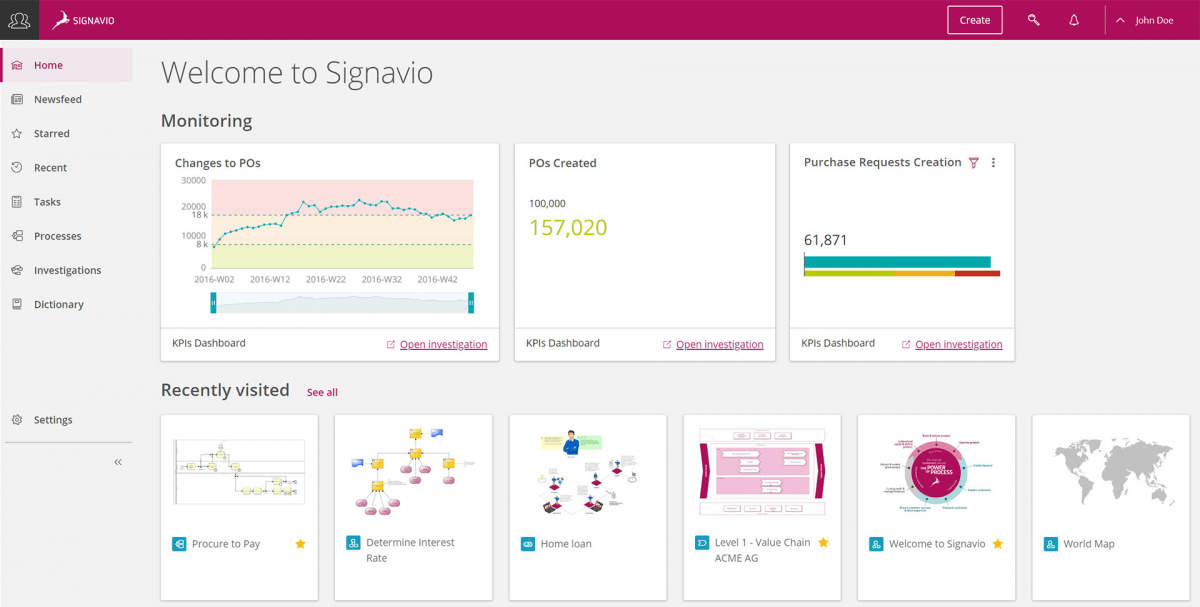Unstar the Procure to Pay diagram
The height and width of the screenshot is (607, 1200).
300,544
